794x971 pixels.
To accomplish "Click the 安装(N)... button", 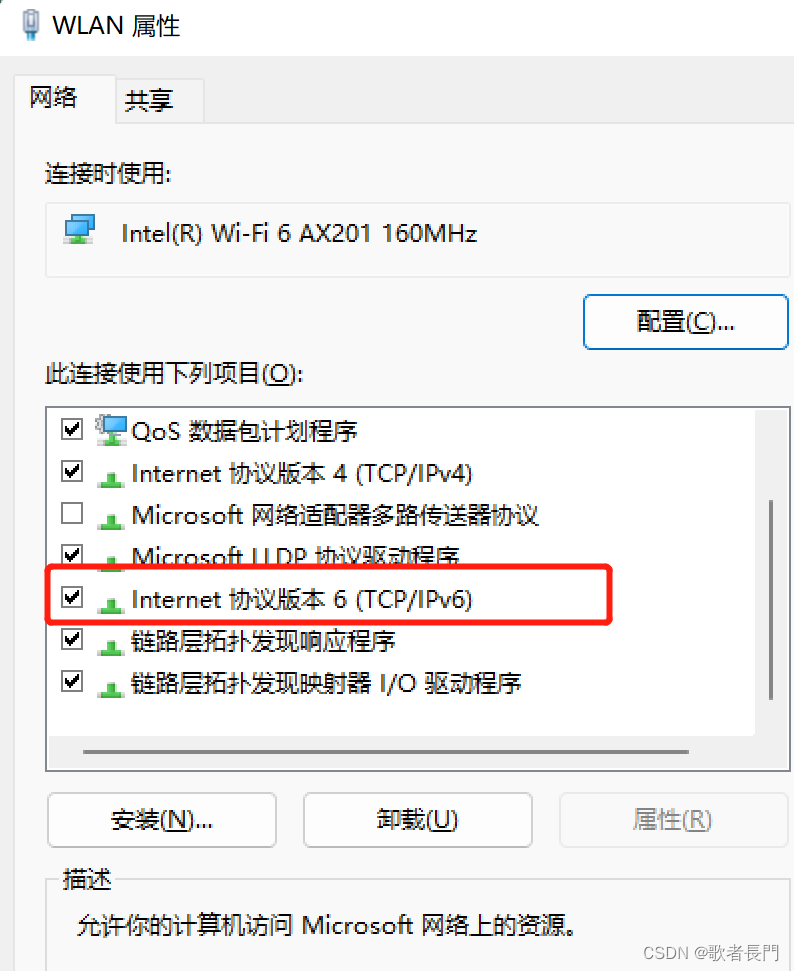I will pyautogui.click(x=162, y=820).
